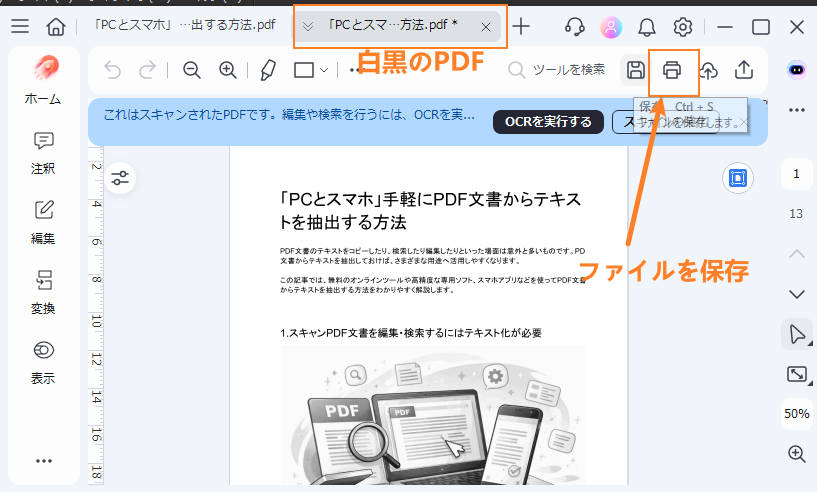
Task: Dismiss the save tooltip with its X
Action: click(744, 123)
